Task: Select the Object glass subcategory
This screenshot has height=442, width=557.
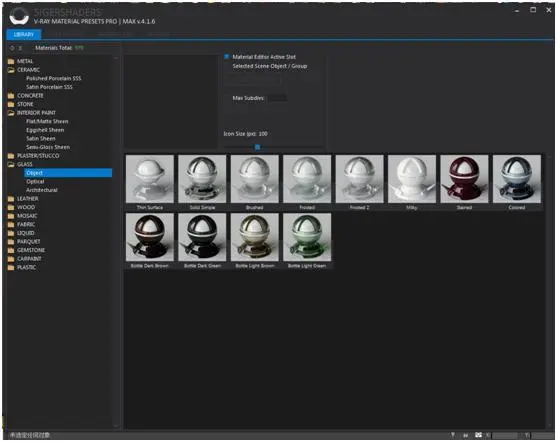Action: 68,173
